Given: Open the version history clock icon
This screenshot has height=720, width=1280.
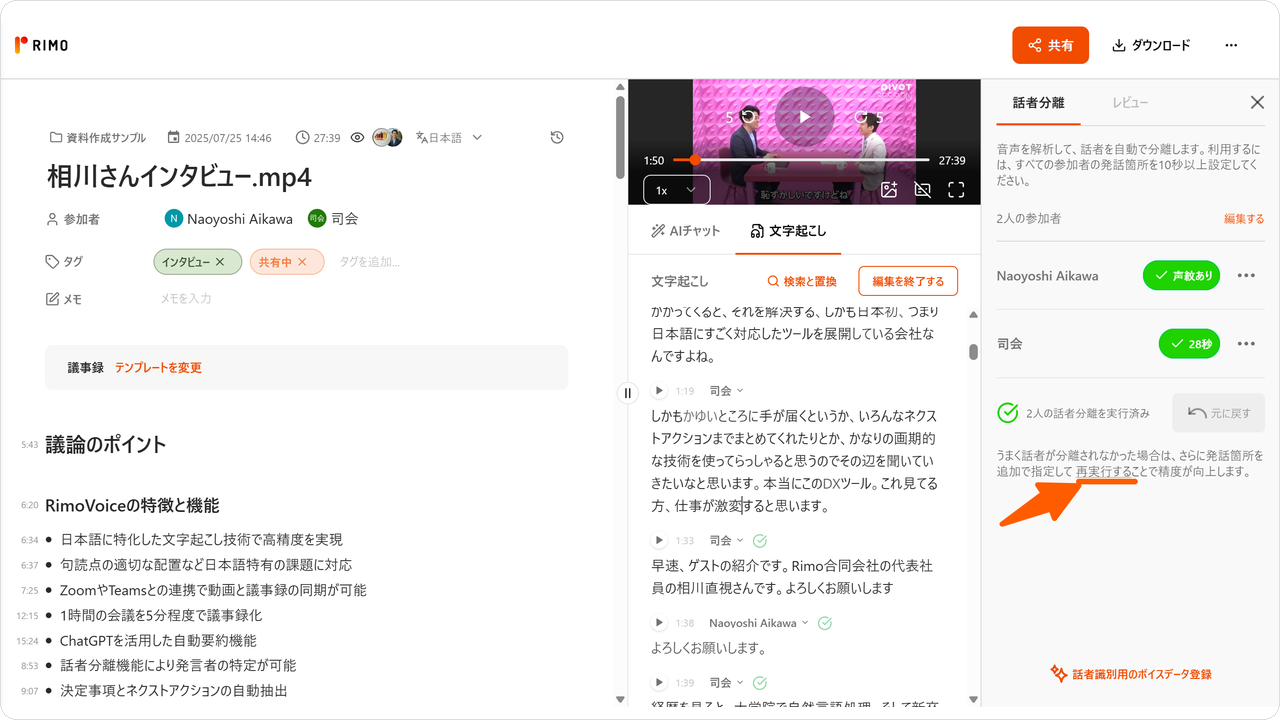Looking at the screenshot, I should (557, 137).
